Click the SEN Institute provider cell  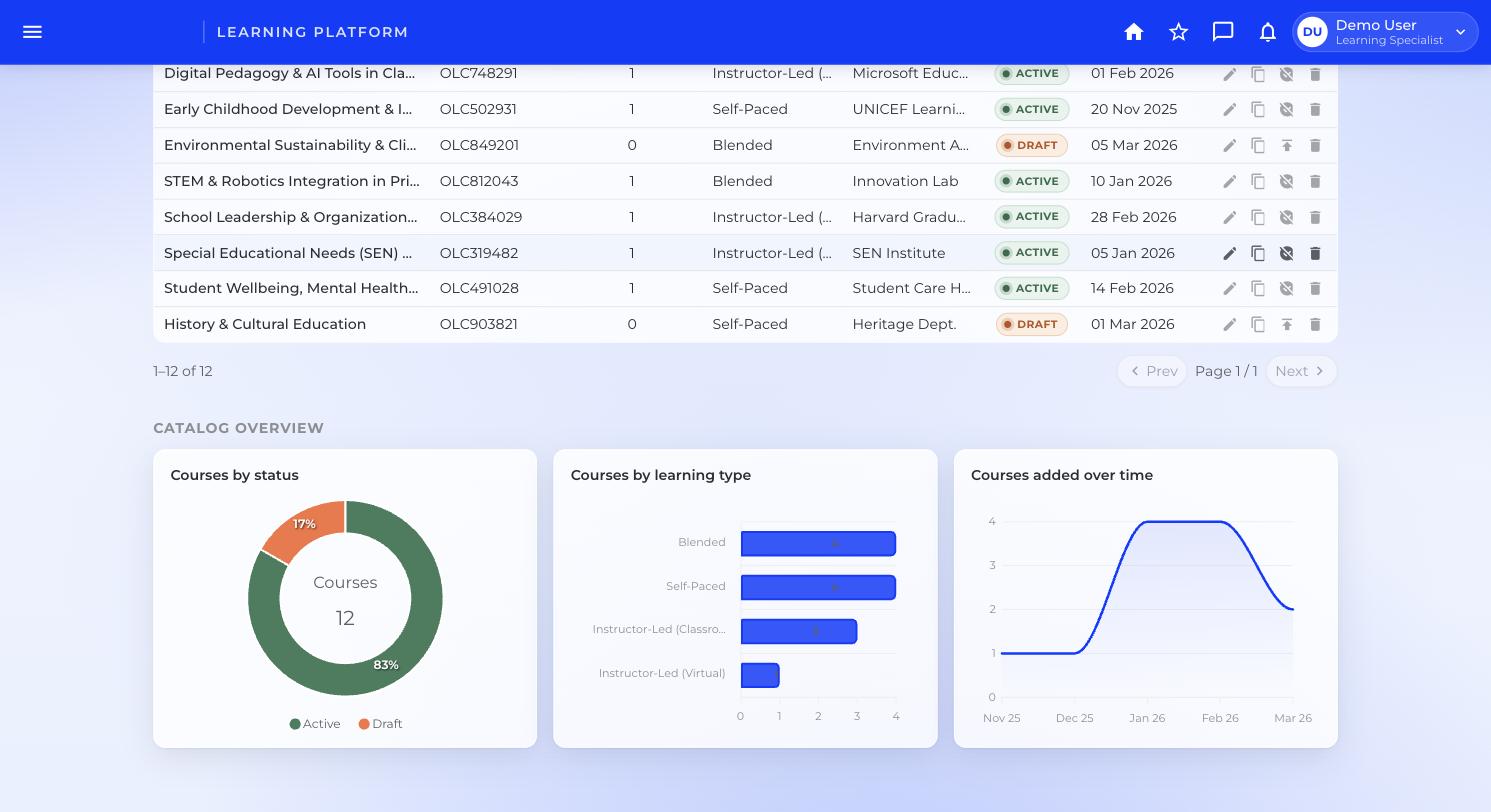tap(899, 253)
